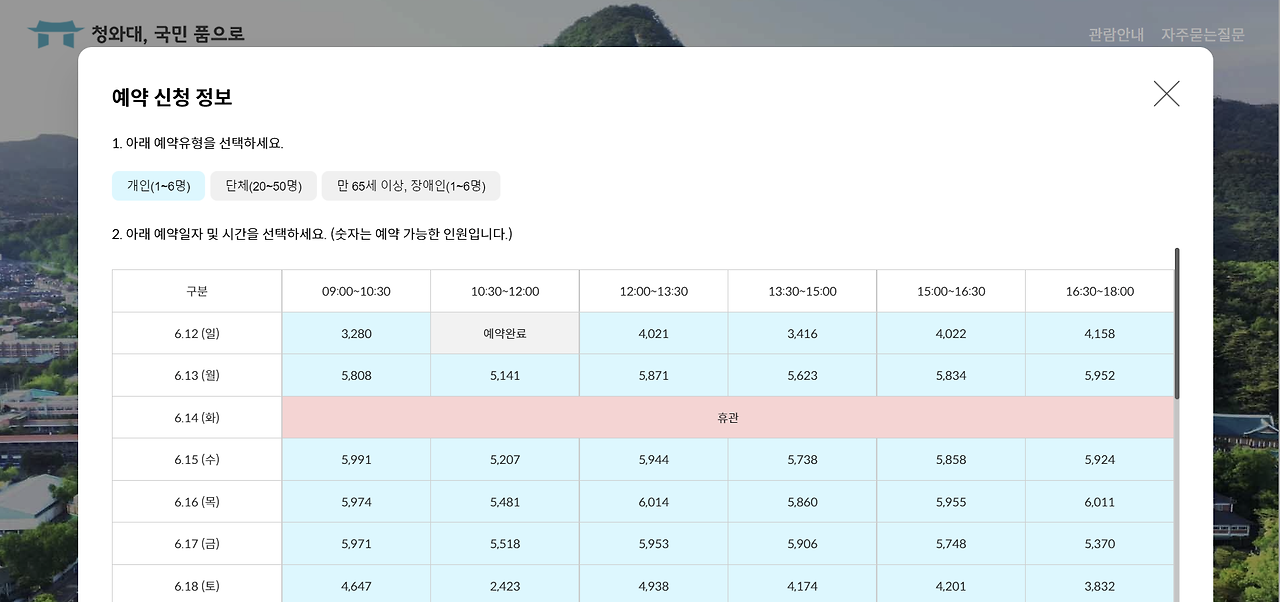Pick the 6.17 slot showing 5,906
This screenshot has height=602, width=1280.
click(802, 544)
